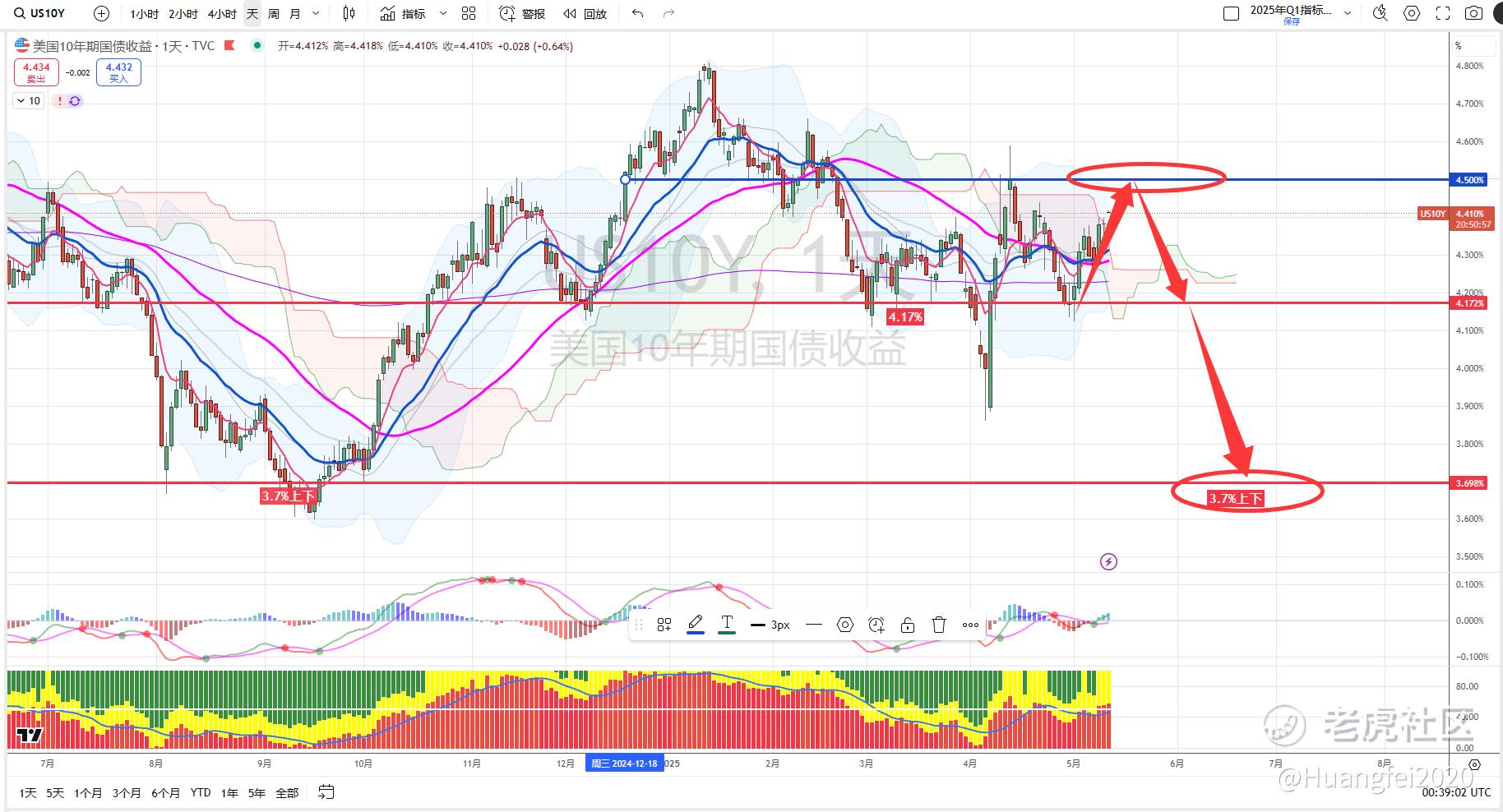Click the 4.434 卖出 sell button

click(x=36, y=72)
